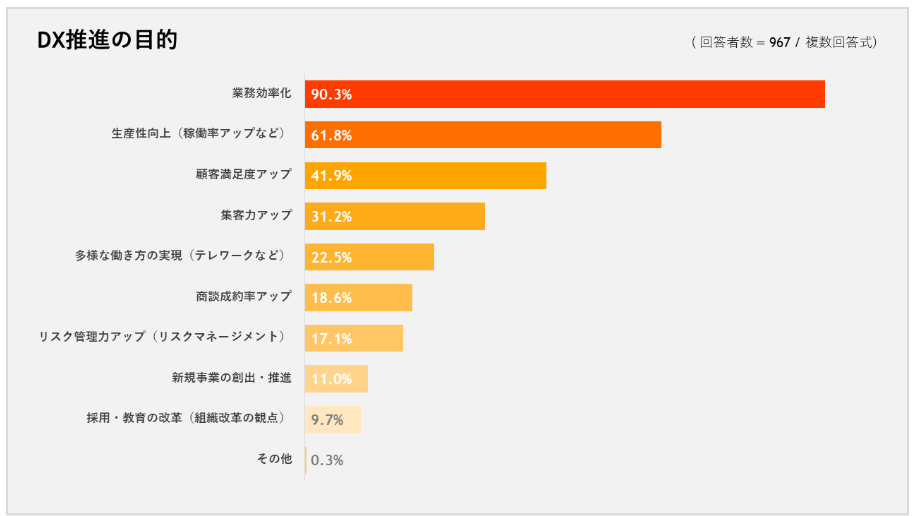
Task: Click the 顧客満足度アップ axis label
Action: point(244,174)
